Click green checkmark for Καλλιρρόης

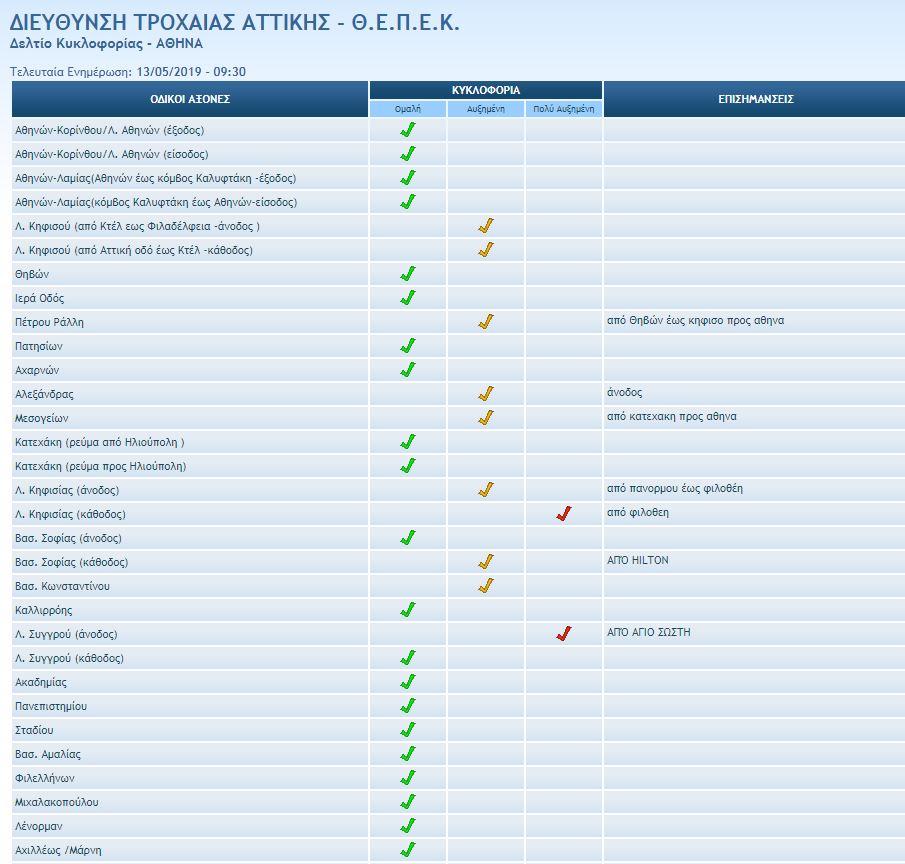point(407,610)
